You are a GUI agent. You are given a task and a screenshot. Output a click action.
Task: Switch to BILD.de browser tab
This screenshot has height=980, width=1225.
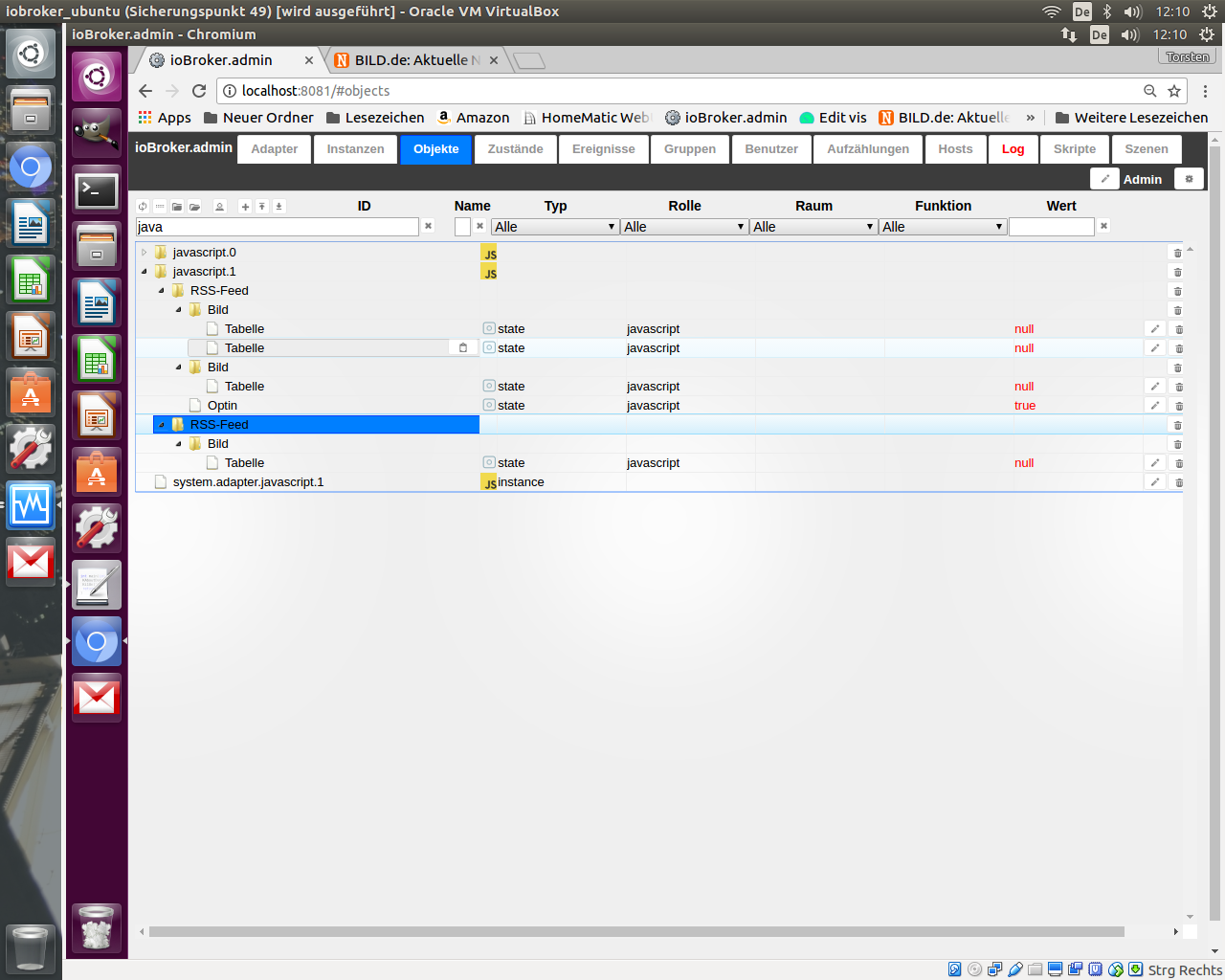[416, 59]
